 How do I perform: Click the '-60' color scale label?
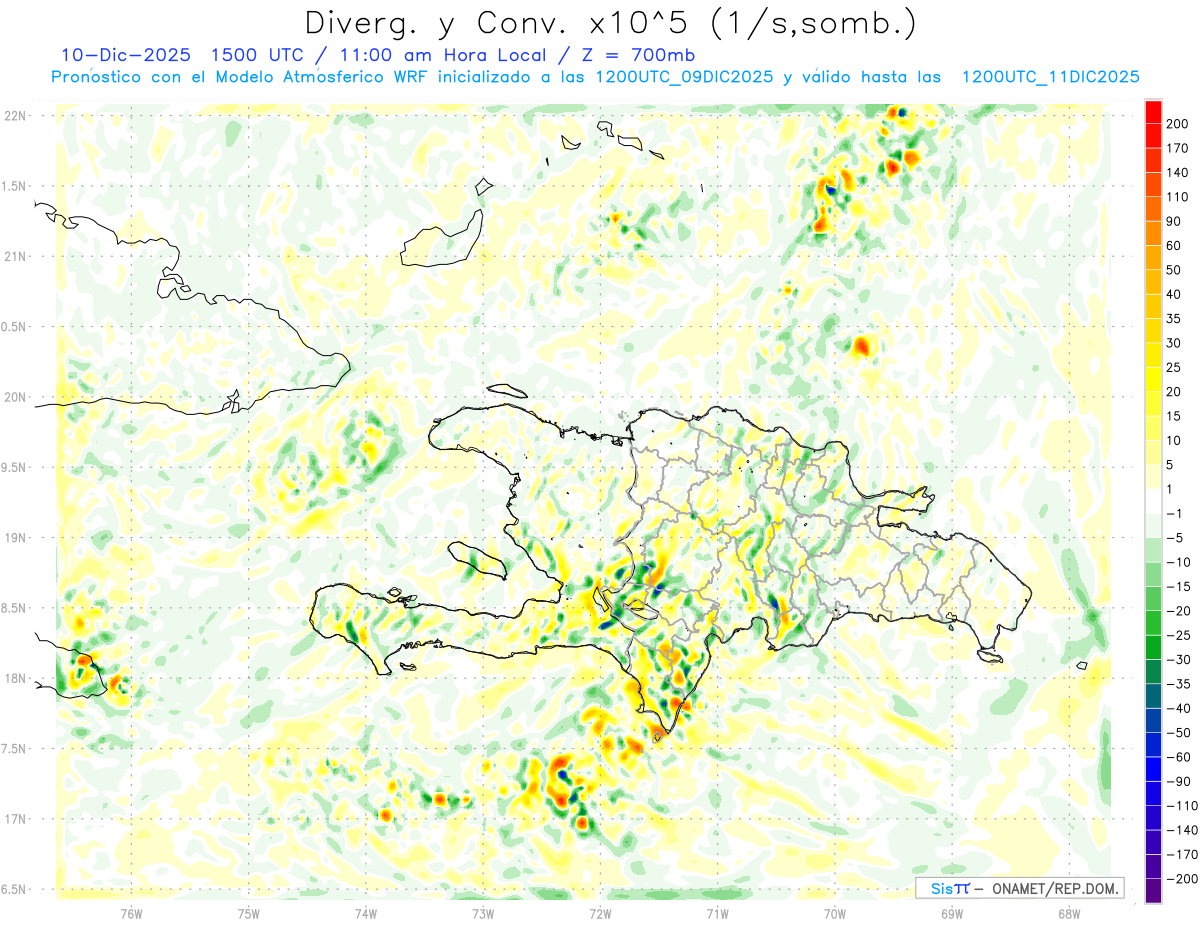tap(1178, 757)
